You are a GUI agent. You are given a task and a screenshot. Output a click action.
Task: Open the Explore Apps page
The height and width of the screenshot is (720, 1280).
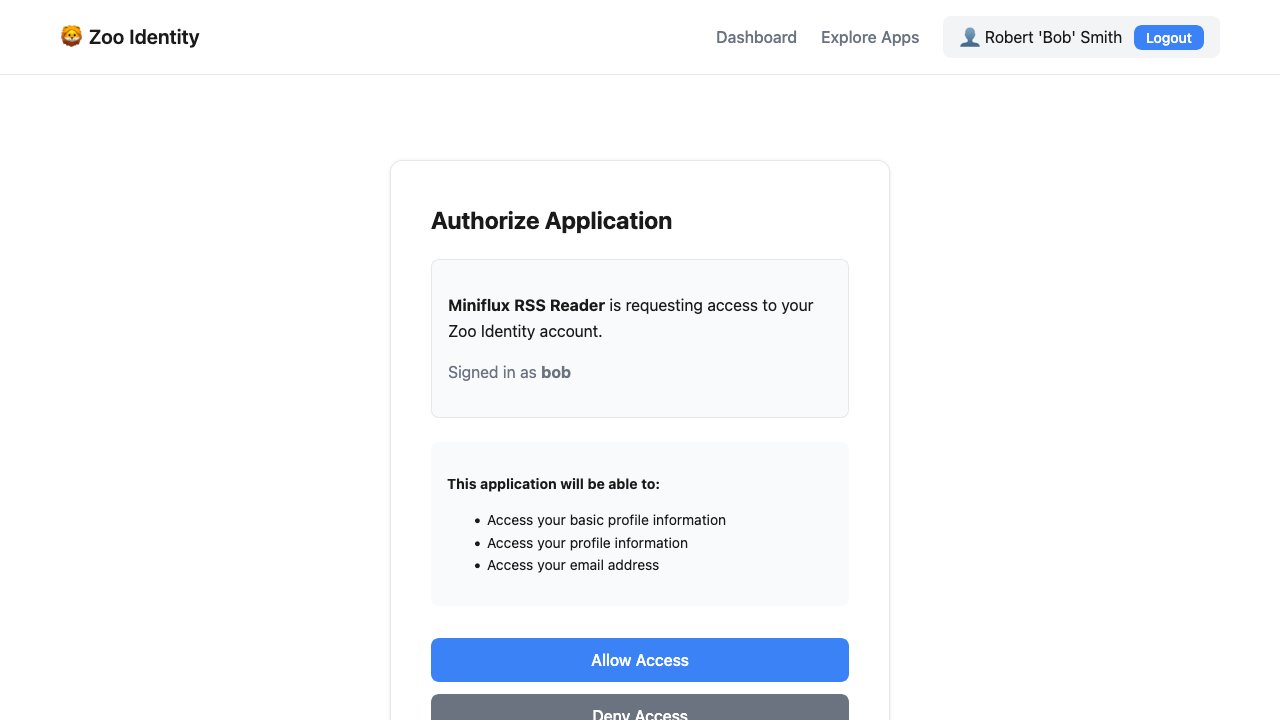pos(869,37)
